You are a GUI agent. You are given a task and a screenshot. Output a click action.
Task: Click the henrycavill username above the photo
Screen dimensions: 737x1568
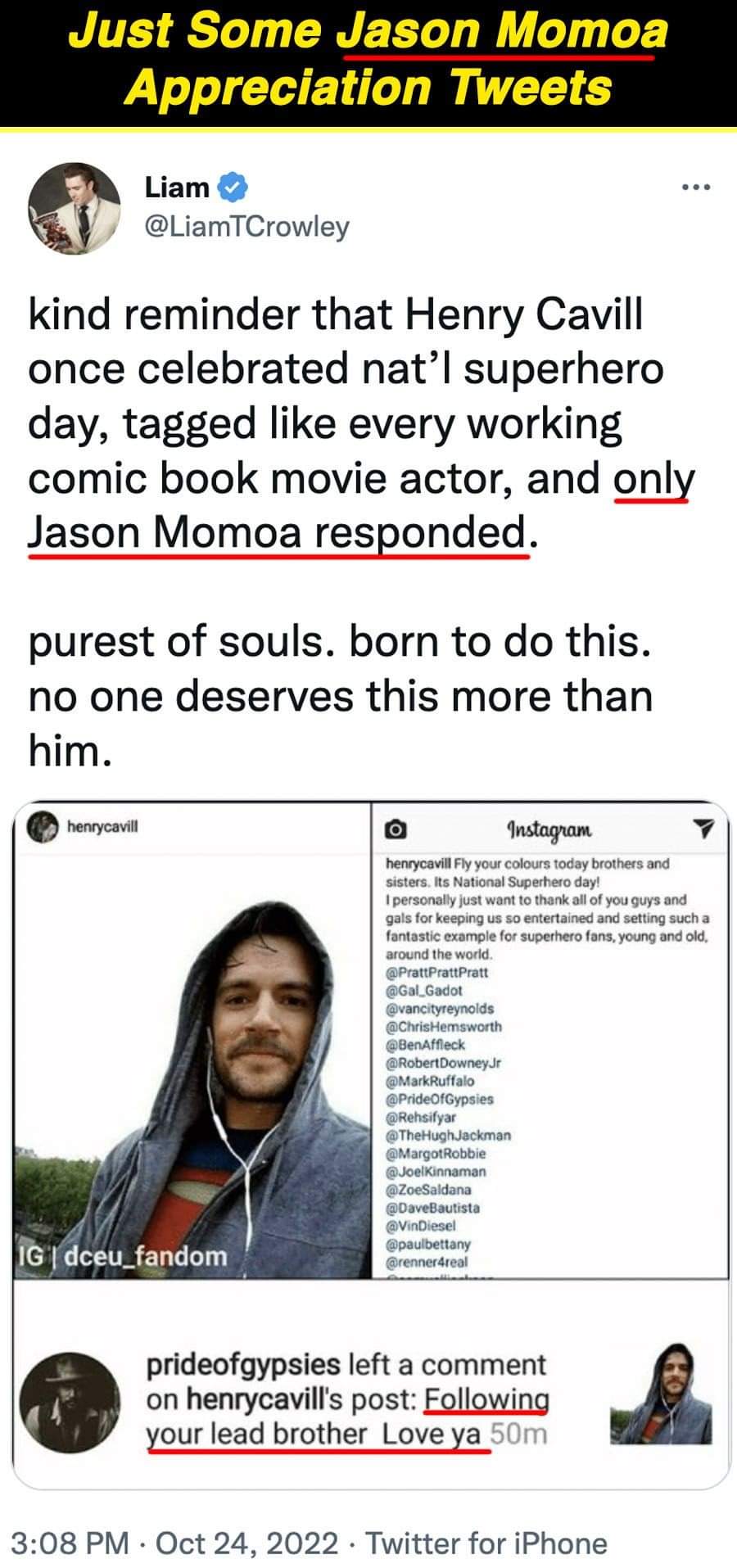[x=102, y=826]
